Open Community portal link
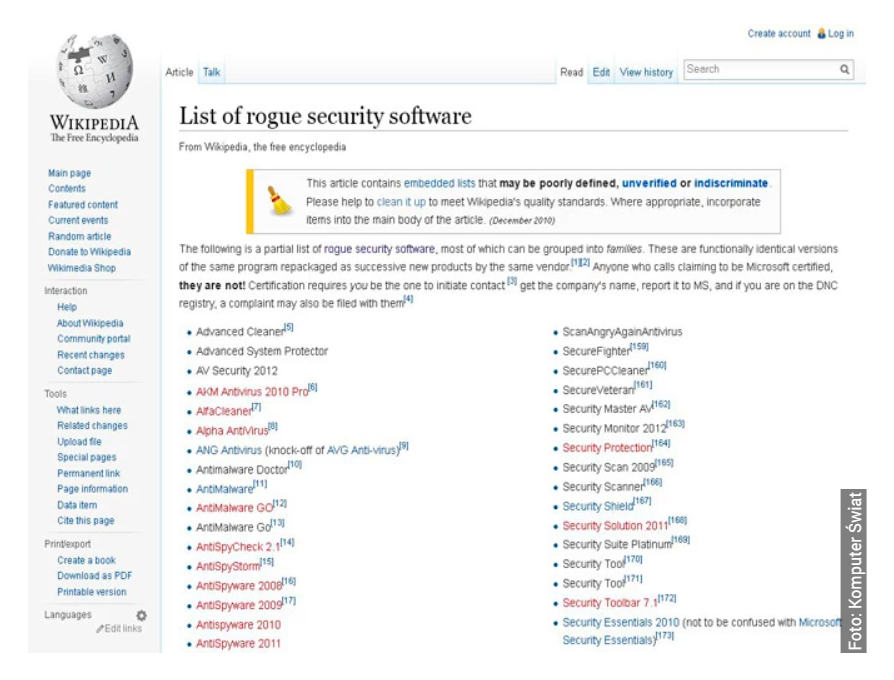Viewport: 894px width, 680px height. click(94, 339)
